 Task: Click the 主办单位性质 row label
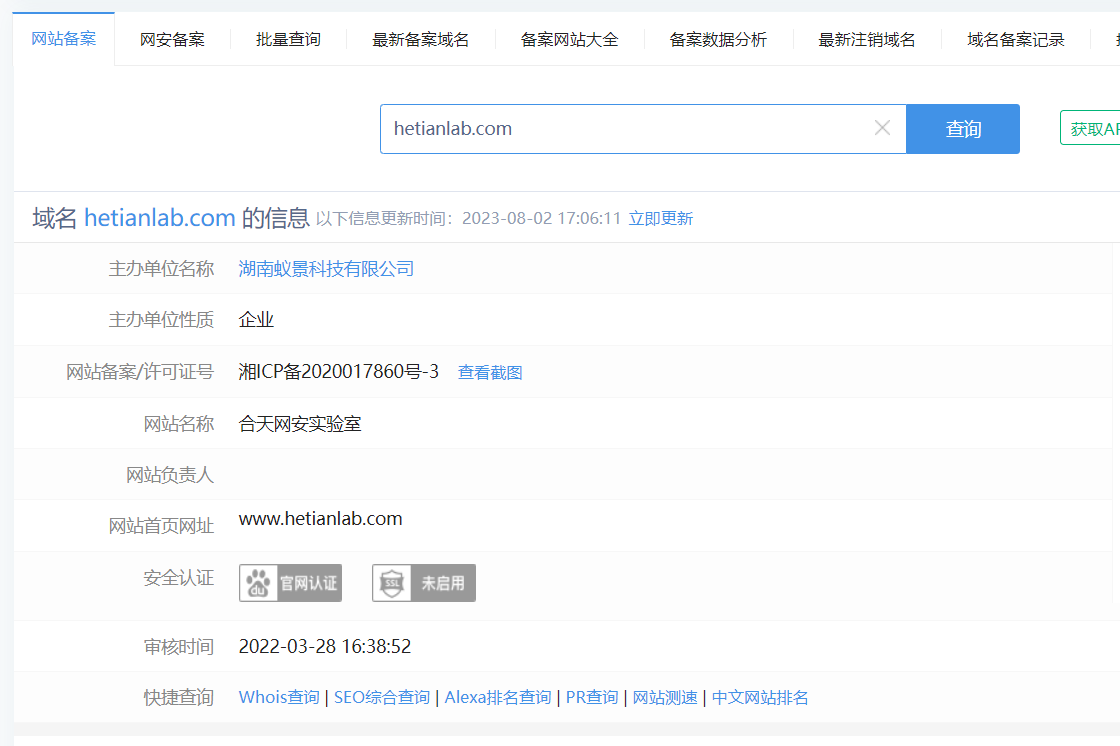[161, 319]
